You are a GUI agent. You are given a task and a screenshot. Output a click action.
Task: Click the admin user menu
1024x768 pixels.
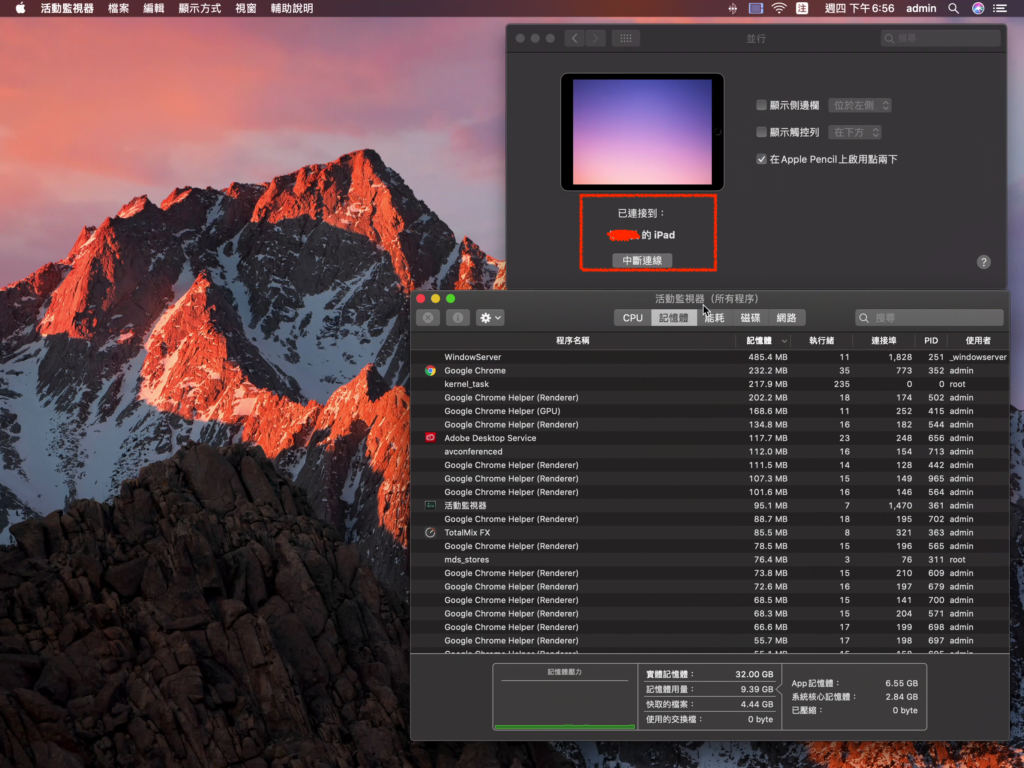pos(921,8)
